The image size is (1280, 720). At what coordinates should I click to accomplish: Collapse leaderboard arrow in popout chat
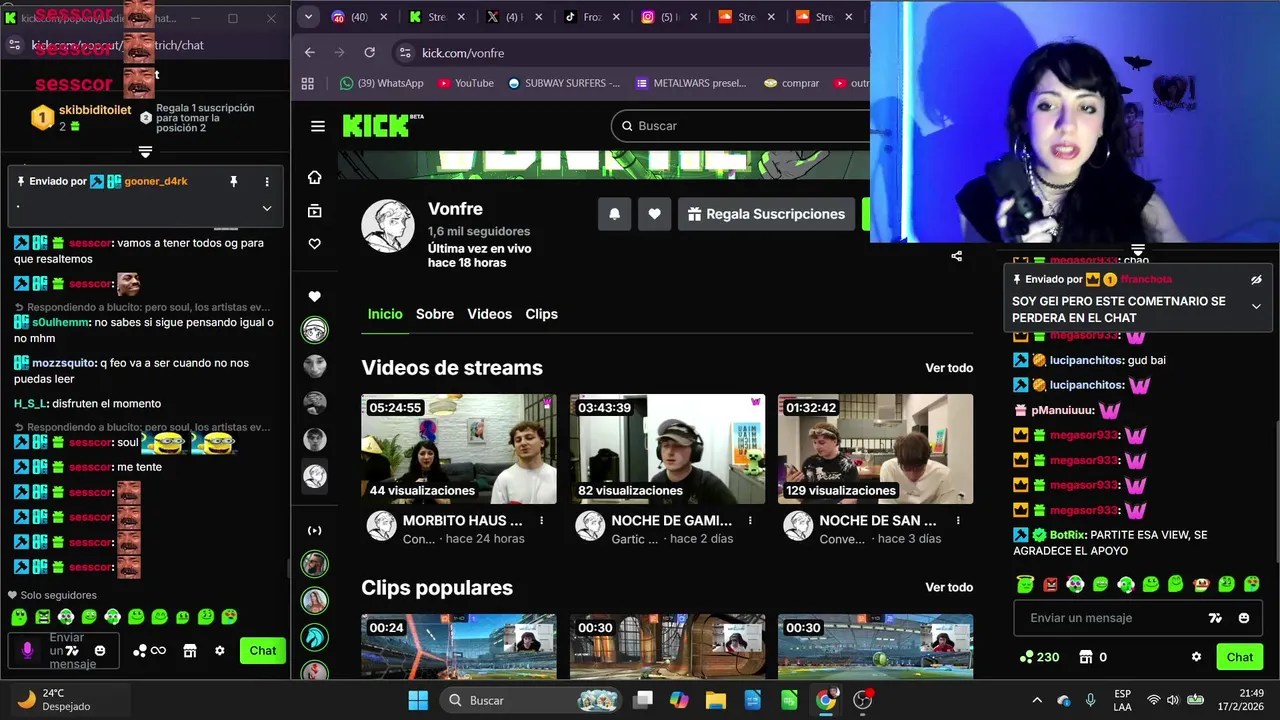[x=145, y=152]
